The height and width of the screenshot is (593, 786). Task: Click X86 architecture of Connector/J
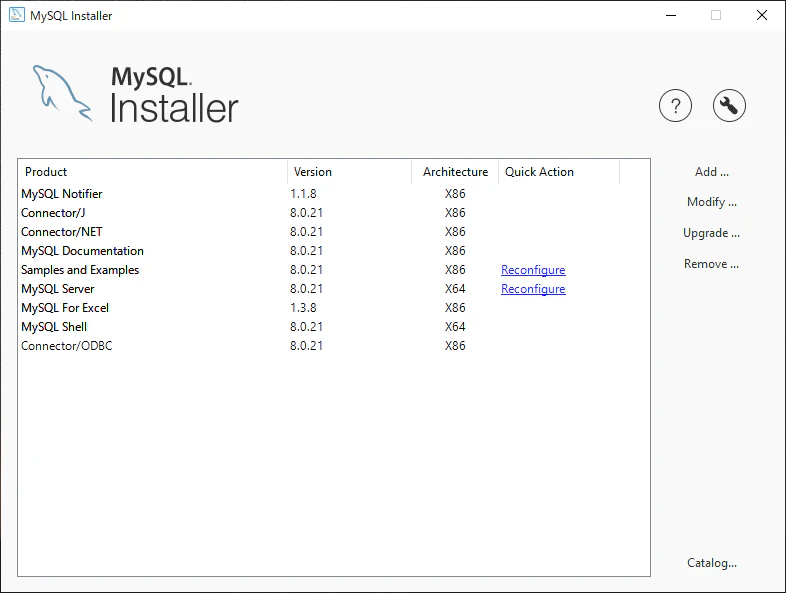[455, 213]
